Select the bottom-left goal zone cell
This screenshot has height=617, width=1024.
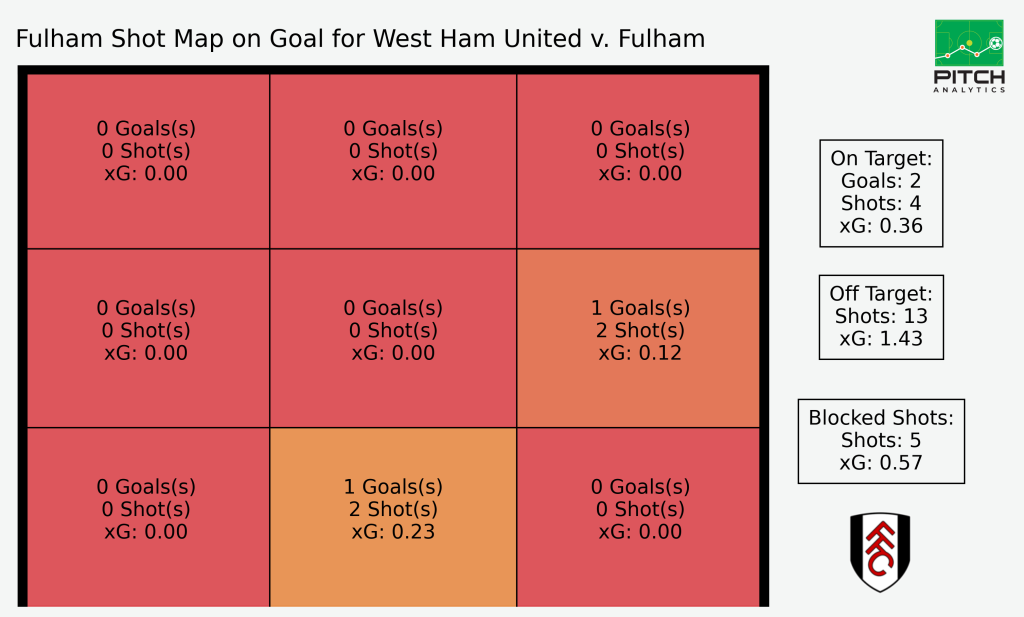point(148,517)
